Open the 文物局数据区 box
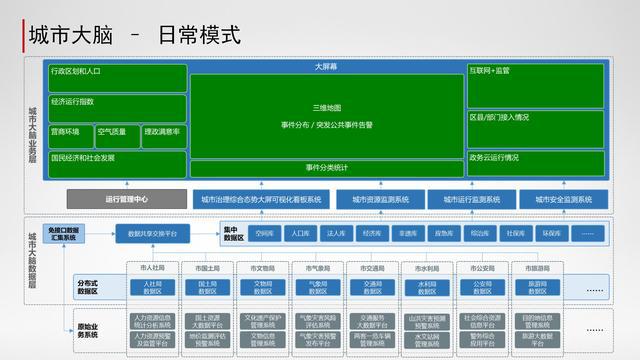The height and width of the screenshot is (360, 640). pos(262,287)
